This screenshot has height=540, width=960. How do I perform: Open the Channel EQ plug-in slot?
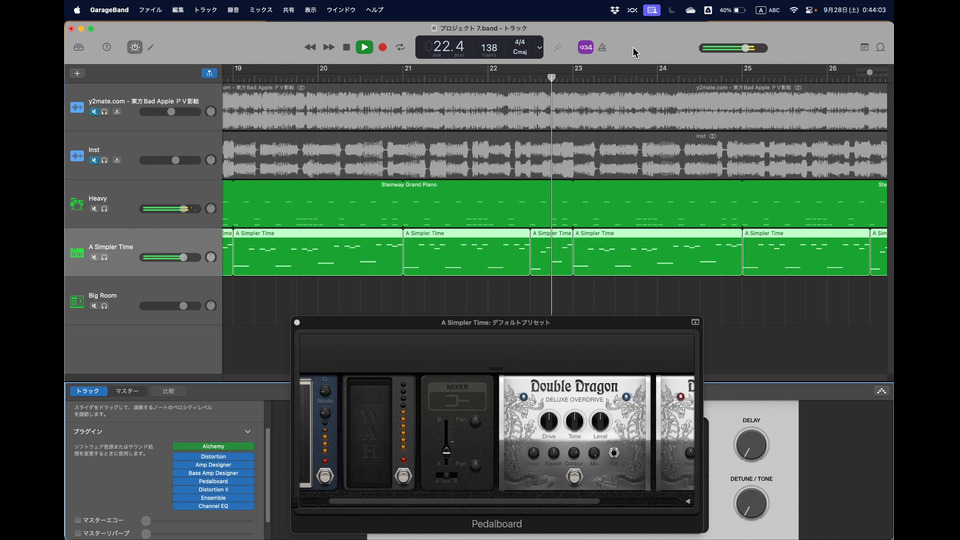213,506
